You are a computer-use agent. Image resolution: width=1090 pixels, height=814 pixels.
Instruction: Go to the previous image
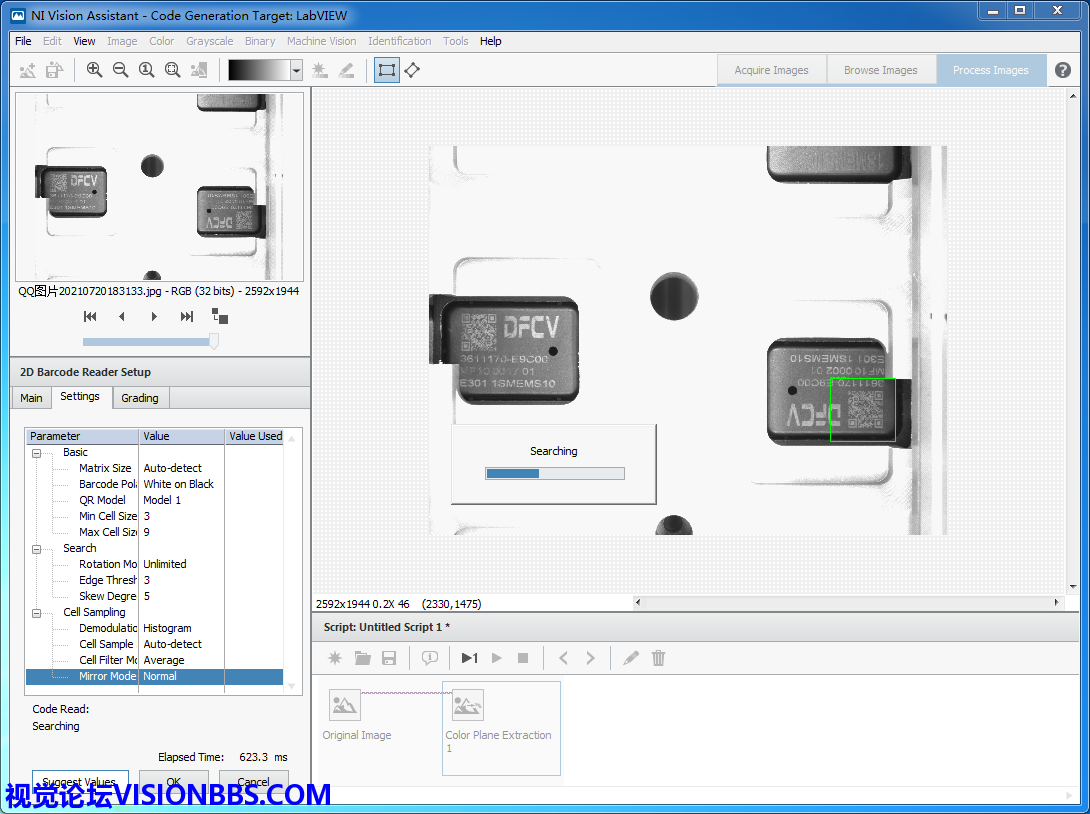pyautogui.click(x=122, y=316)
